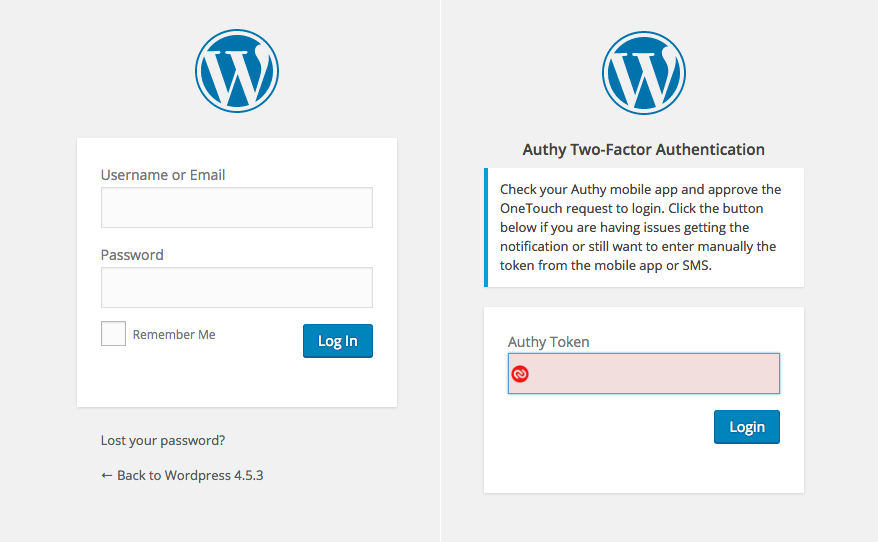Click the blue left border of the notice
Screen dimensions: 878x542
(x=486, y=227)
